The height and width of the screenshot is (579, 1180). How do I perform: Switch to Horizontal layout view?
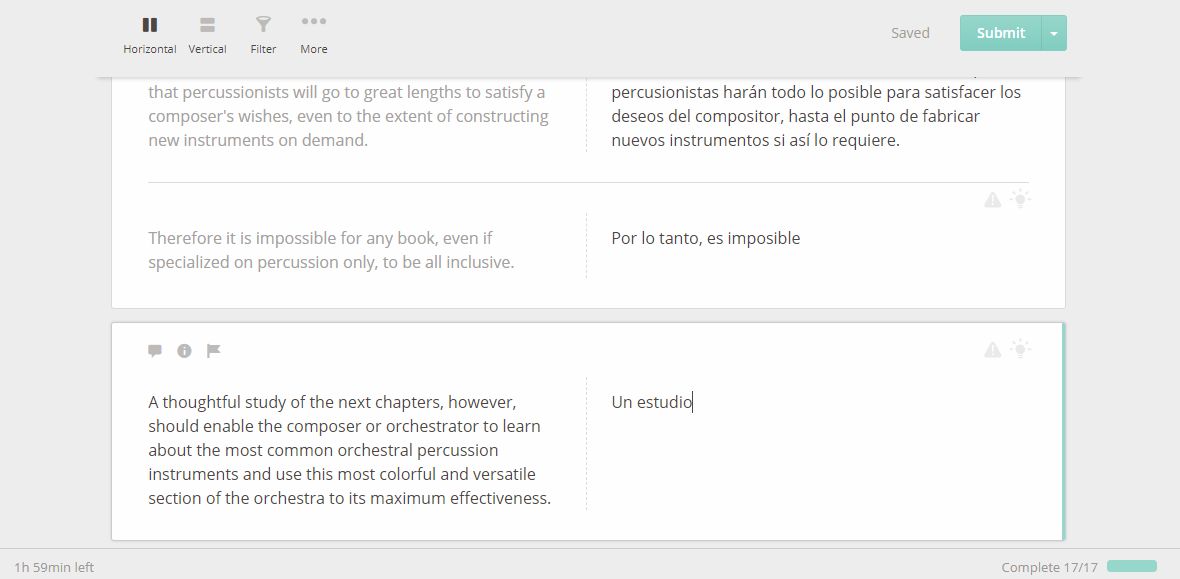point(150,35)
